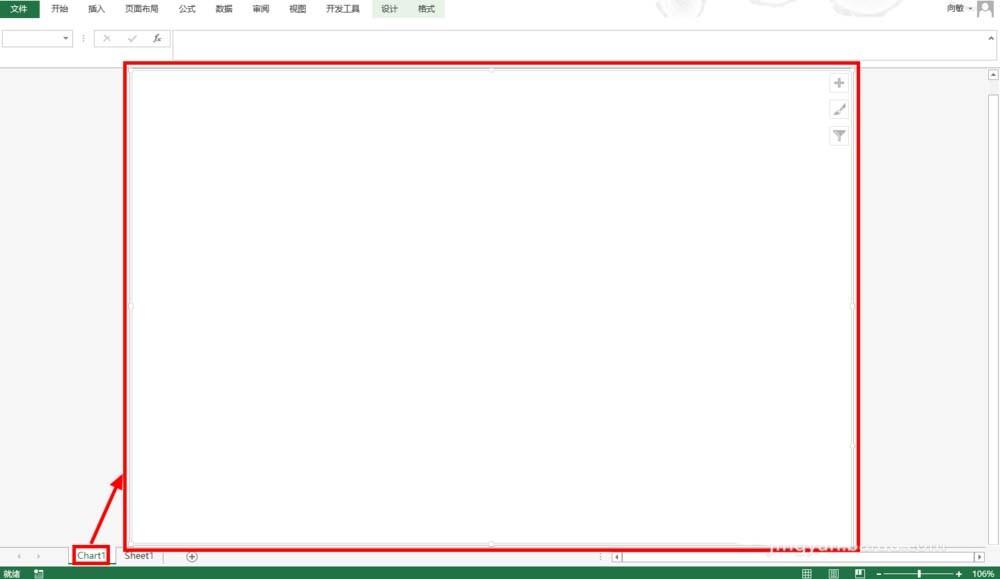Open the 文件 menu button

point(19,9)
